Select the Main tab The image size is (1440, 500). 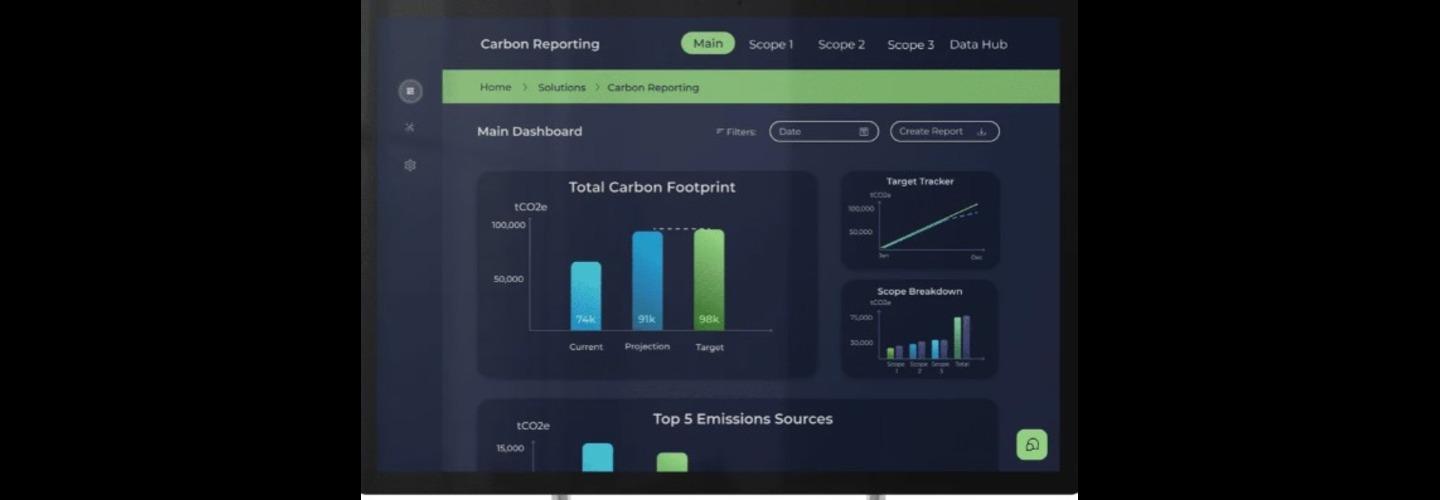[708, 44]
